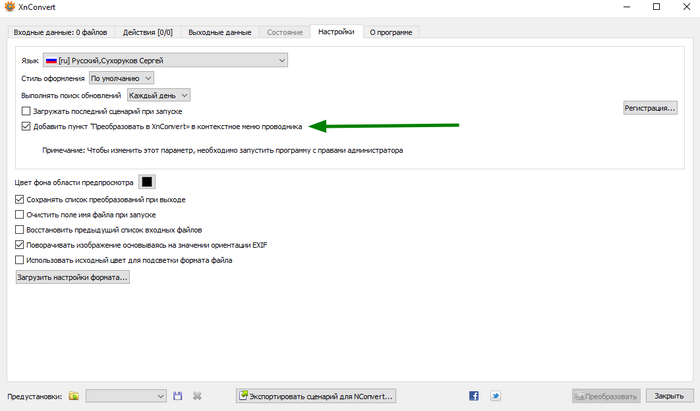Open the Язык language dropdown
Image resolution: width=700 pixels, height=411 pixels.
point(165,60)
